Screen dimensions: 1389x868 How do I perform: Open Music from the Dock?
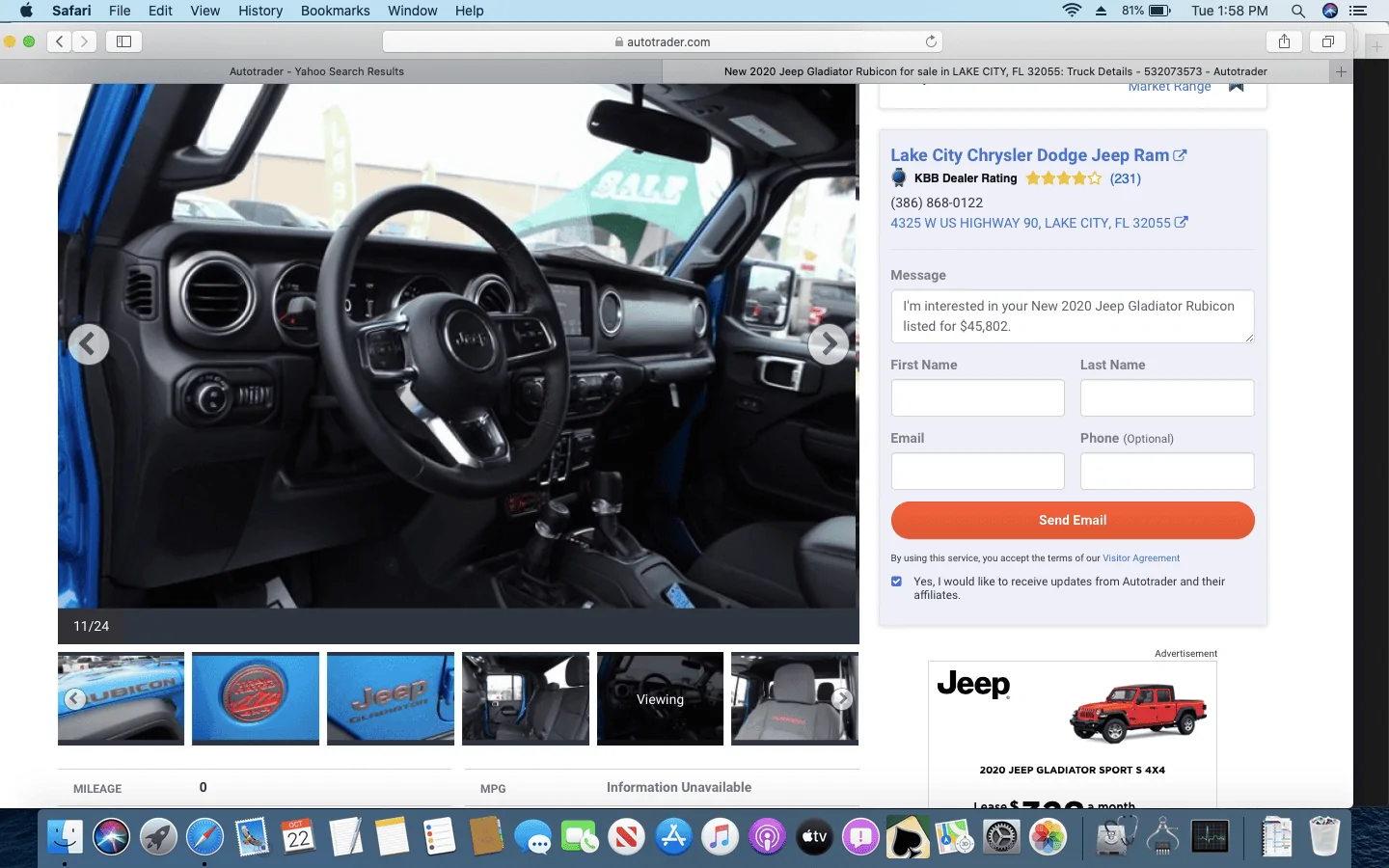click(720, 836)
